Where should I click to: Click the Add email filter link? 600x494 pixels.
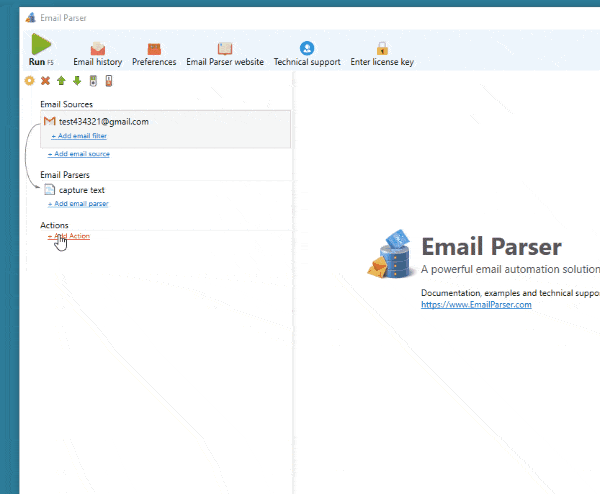79,136
